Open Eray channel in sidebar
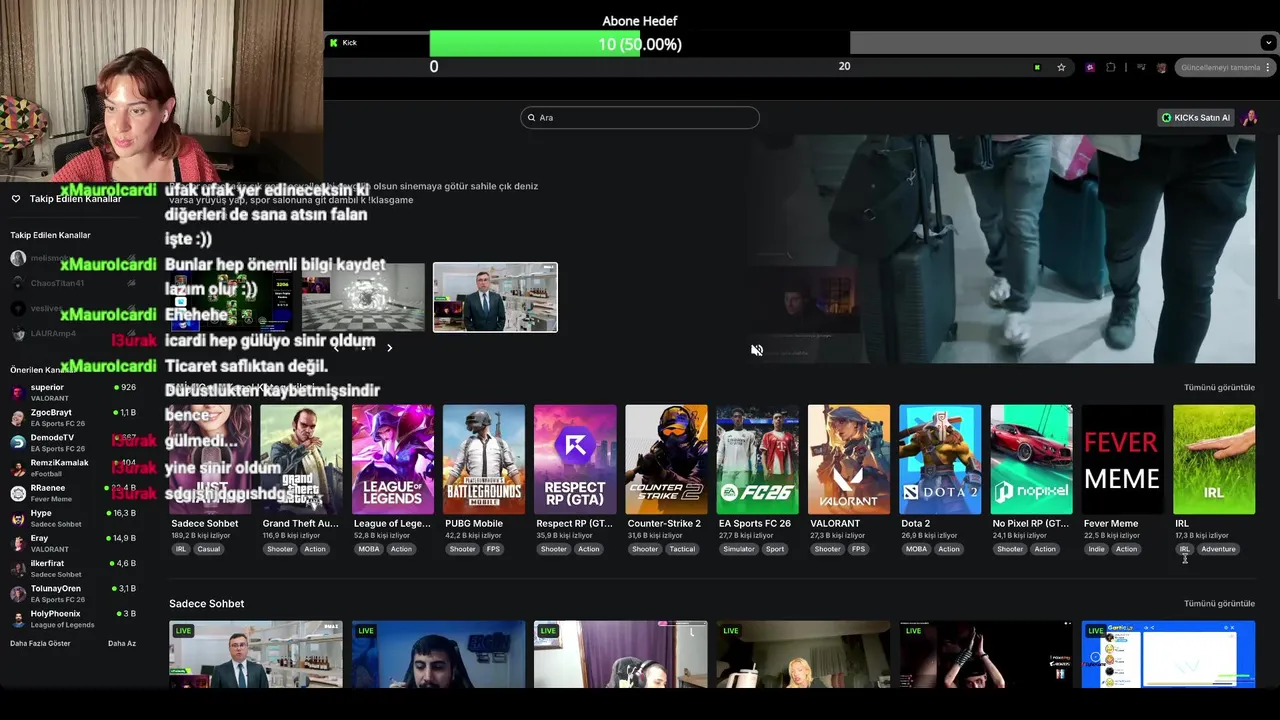The height and width of the screenshot is (720, 1280). pos(73,543)
